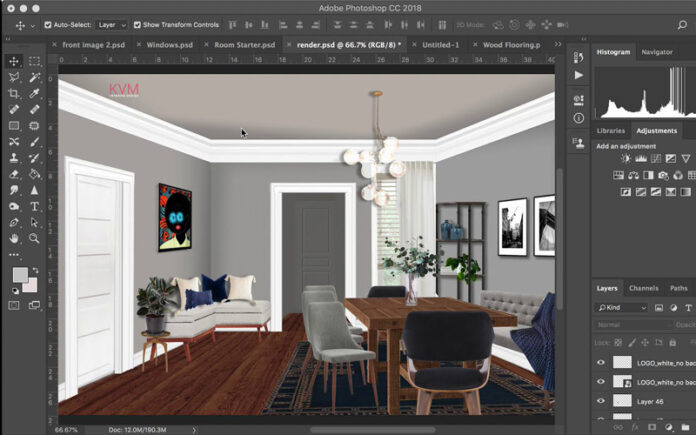The width and height of the screenshot is (696, 435).
Task: Select the Paint Bucket tool
Action: (34, 174)
